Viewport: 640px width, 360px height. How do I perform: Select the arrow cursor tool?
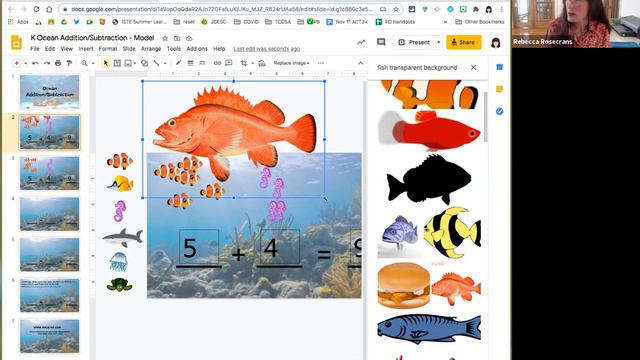106,63
